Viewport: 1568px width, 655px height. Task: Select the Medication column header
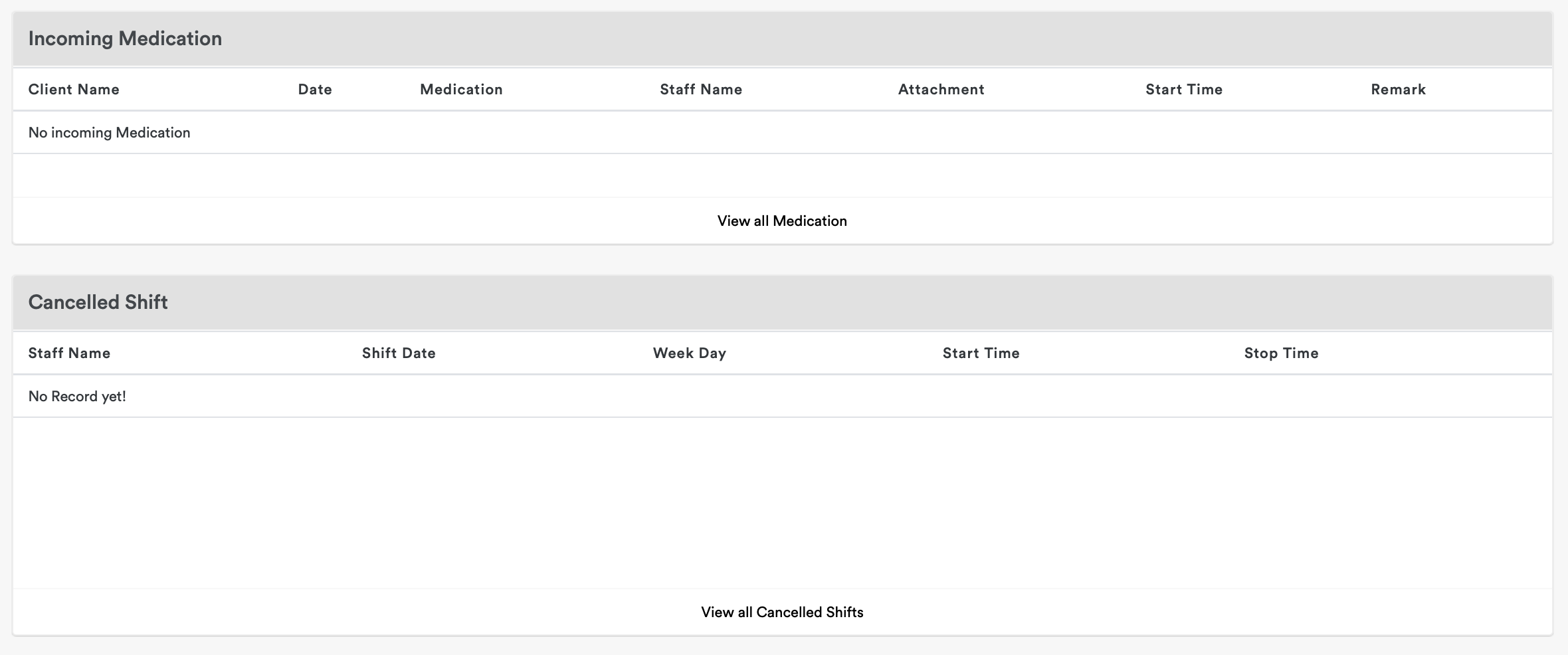pos(461,90)
